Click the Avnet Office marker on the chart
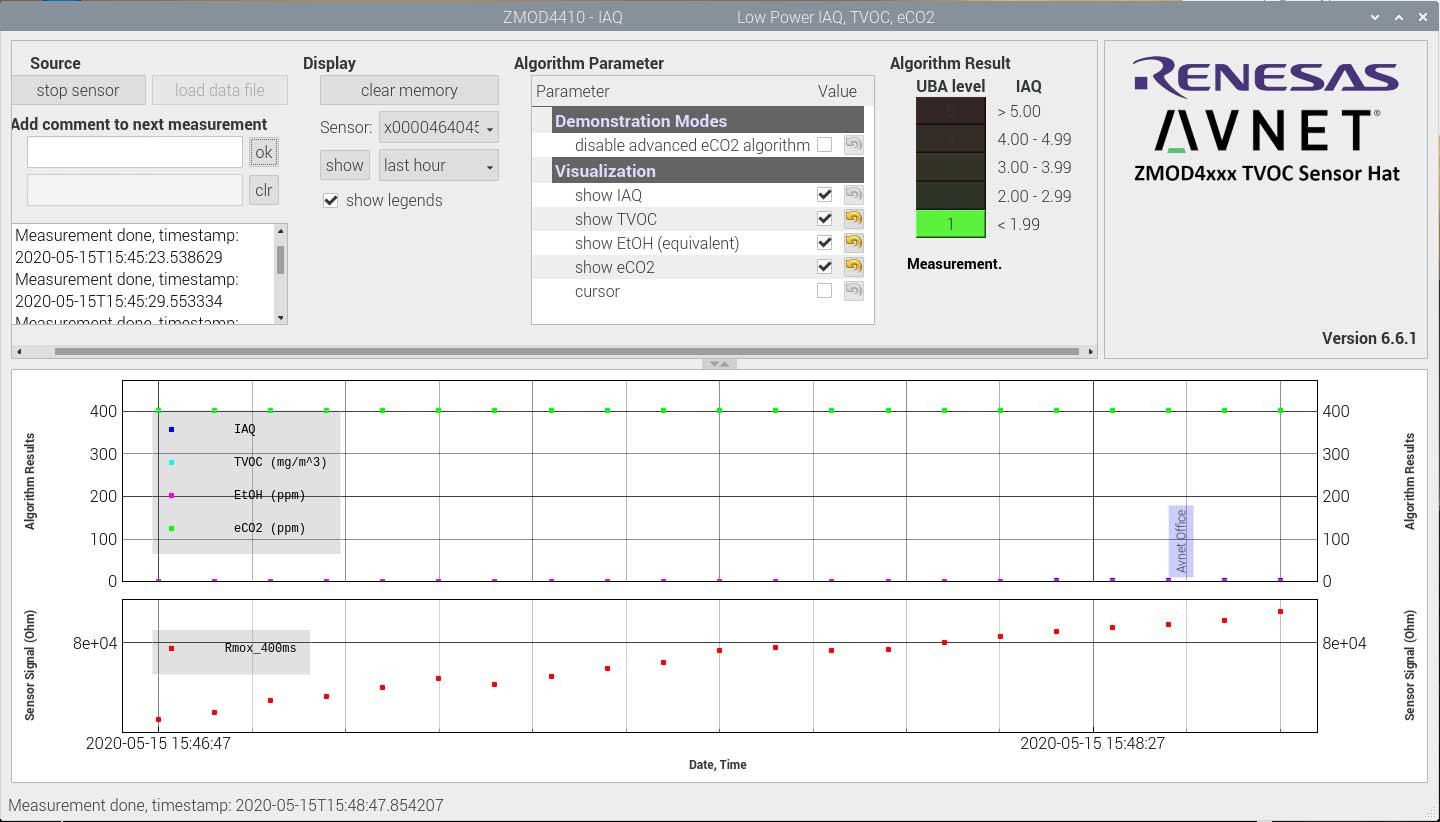The image size is (1440, 822). pos(1181,541)
